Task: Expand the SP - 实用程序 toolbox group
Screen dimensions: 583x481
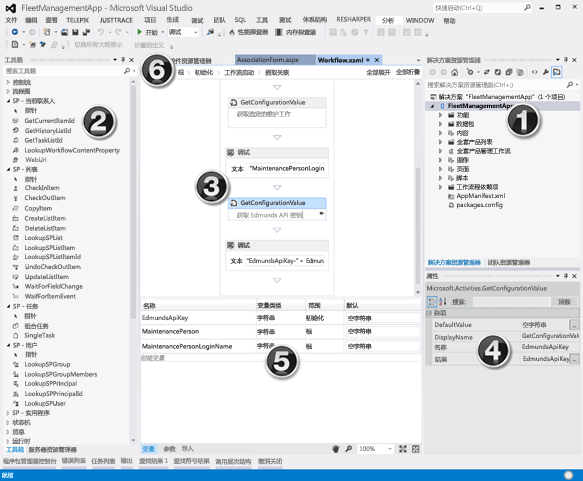Action: point(8,413)
